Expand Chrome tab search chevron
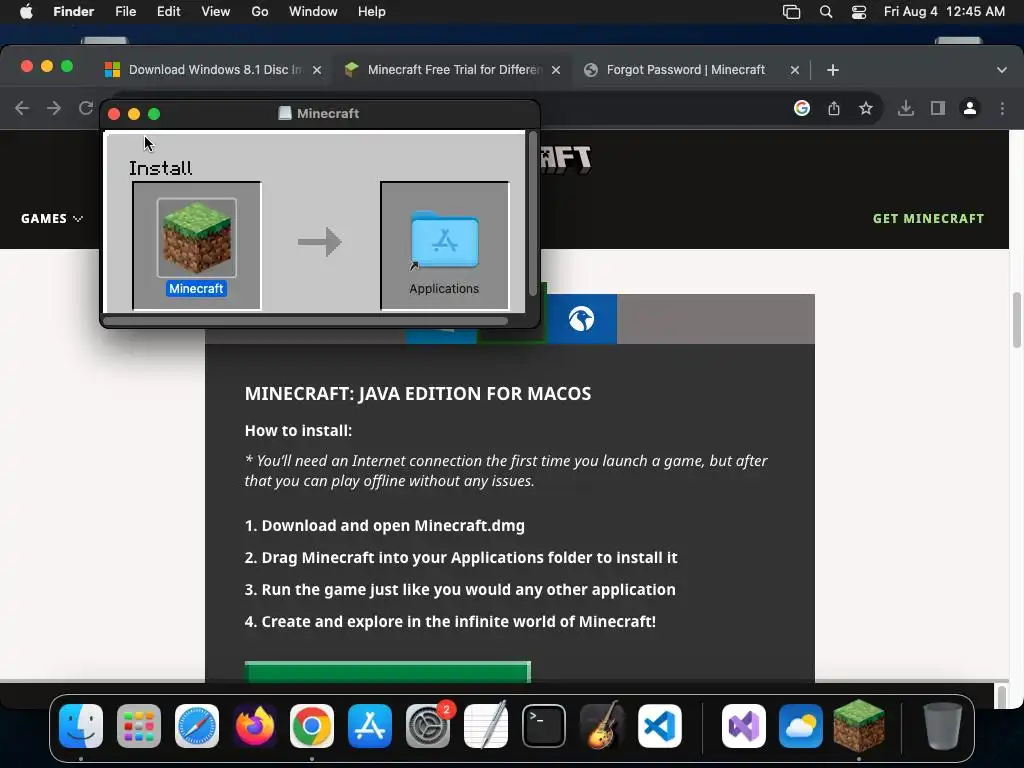Screen dimensions: 1024x768 [x=1002, y=70]
